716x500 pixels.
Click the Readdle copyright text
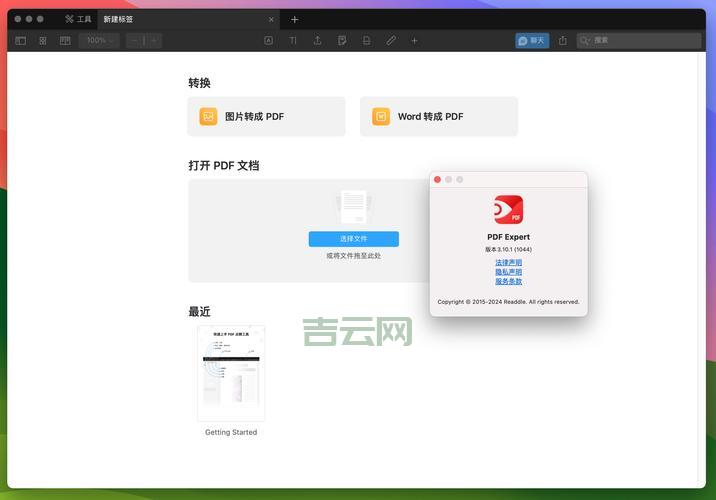pyautogui.click(x=508, y=302)
